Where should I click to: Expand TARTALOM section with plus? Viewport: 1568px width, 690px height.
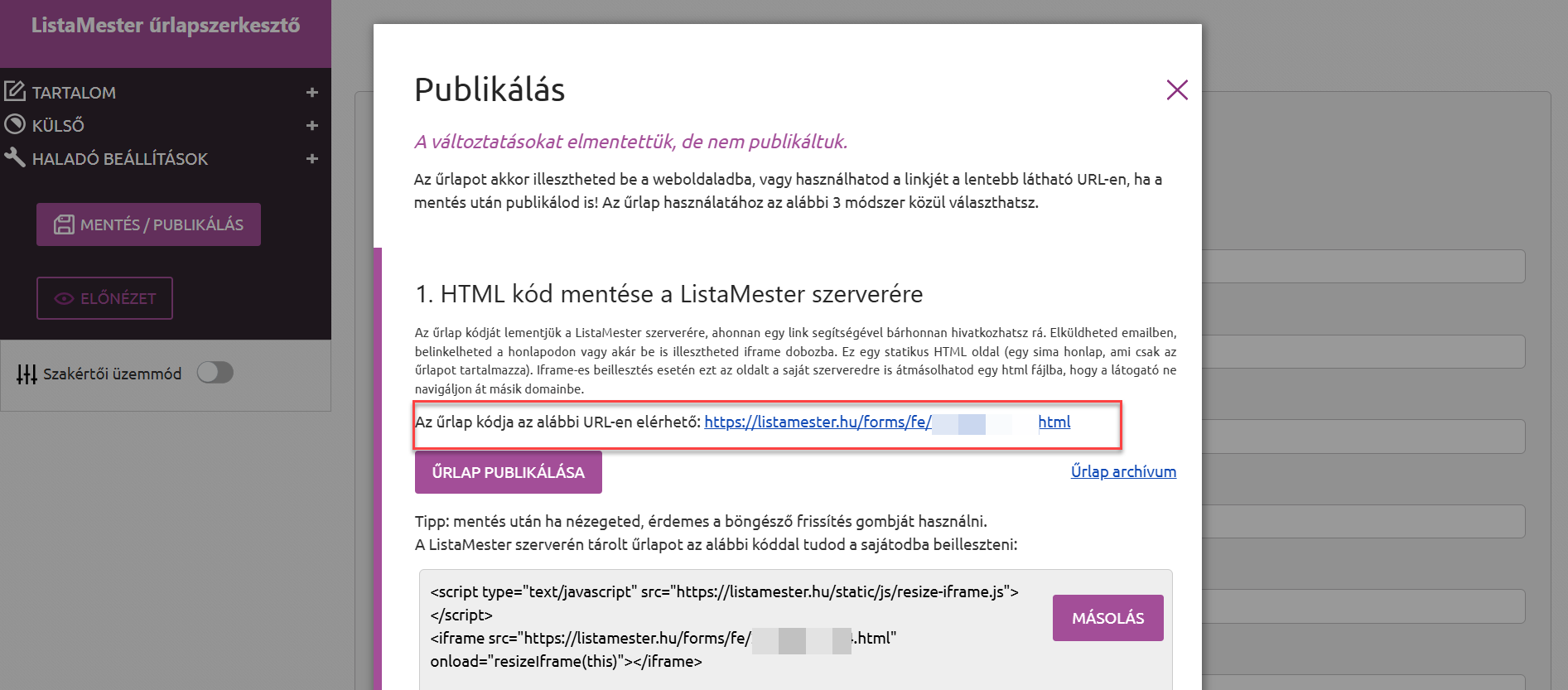(312, 92)
